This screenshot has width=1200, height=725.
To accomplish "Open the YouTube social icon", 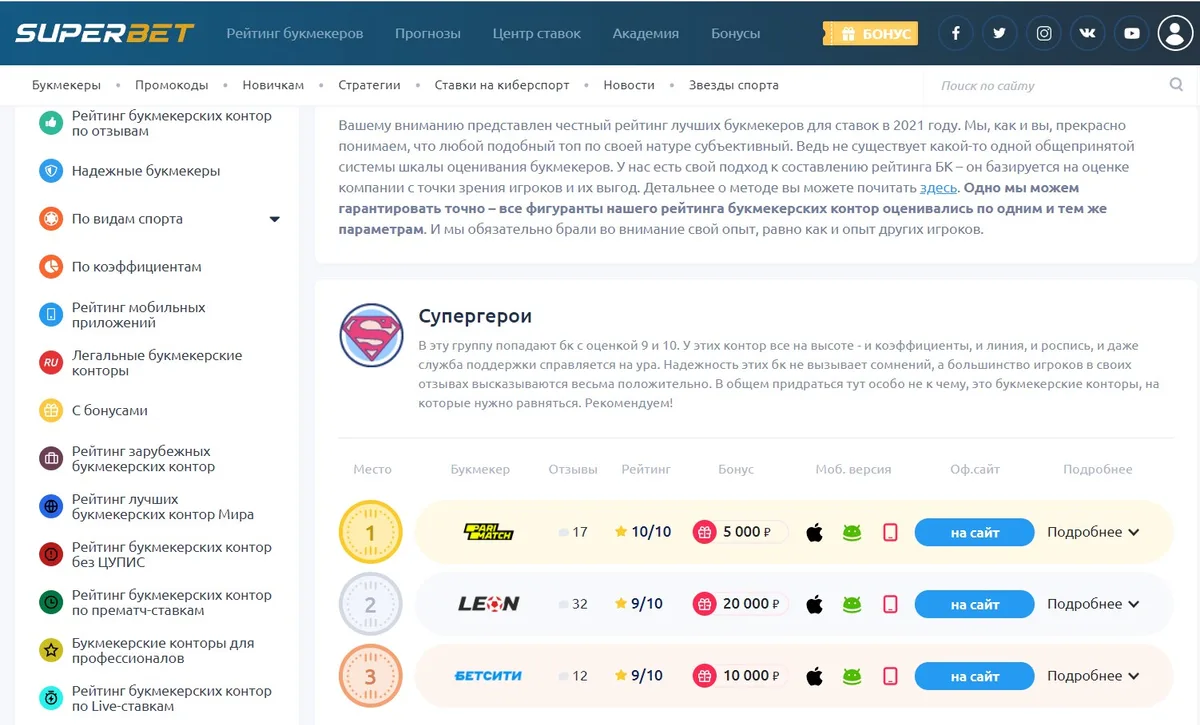I will tap(1131, 33).
